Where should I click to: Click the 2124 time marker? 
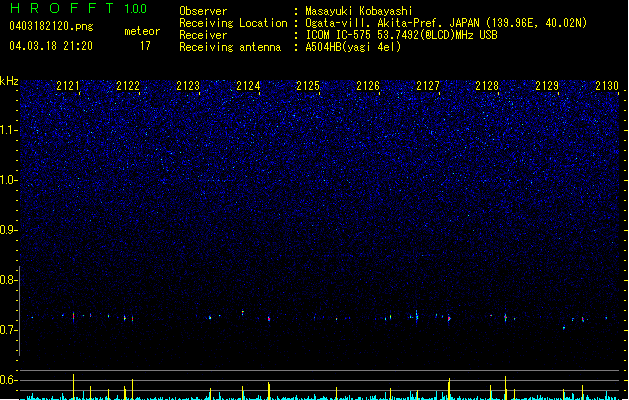pyautogui.click(x=248, y=86)
